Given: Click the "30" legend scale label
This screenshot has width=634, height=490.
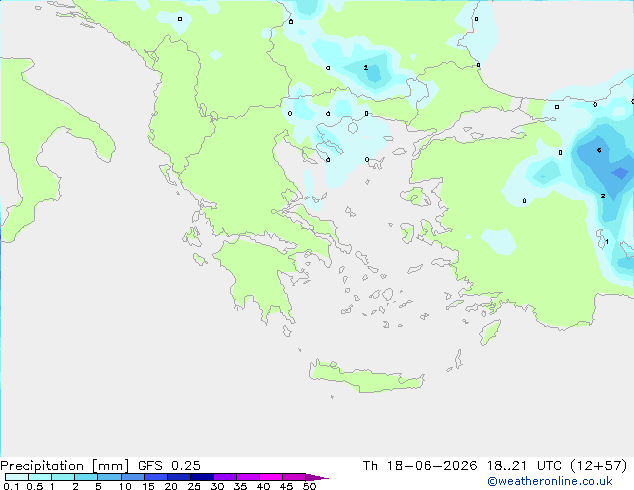Looking at the screenshot, I should [217, 486].
